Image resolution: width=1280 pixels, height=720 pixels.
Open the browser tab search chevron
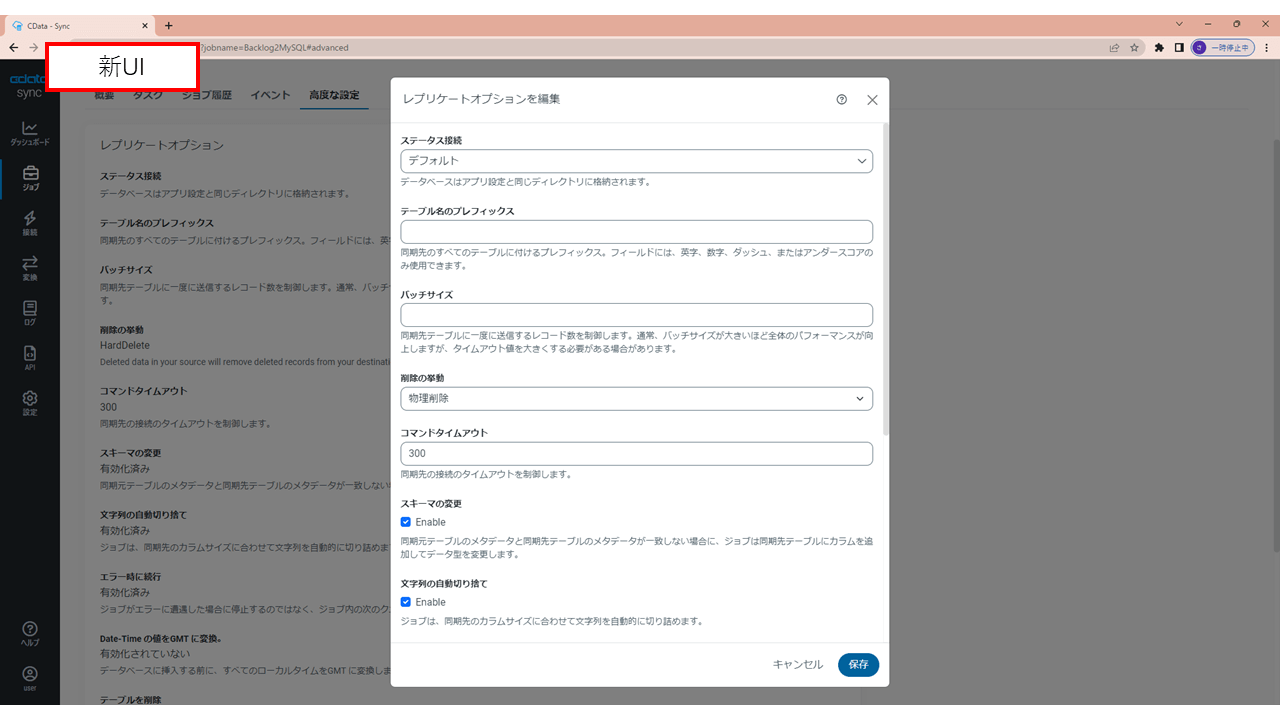[1177, 22]
